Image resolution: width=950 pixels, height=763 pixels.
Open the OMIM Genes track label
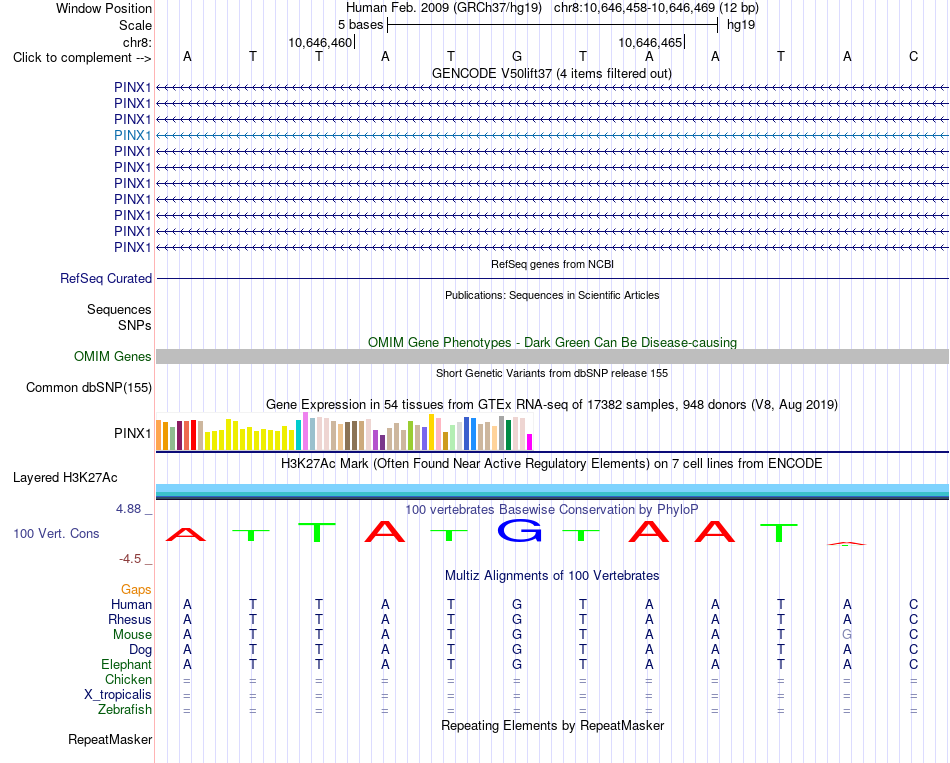tap(112, 356)
